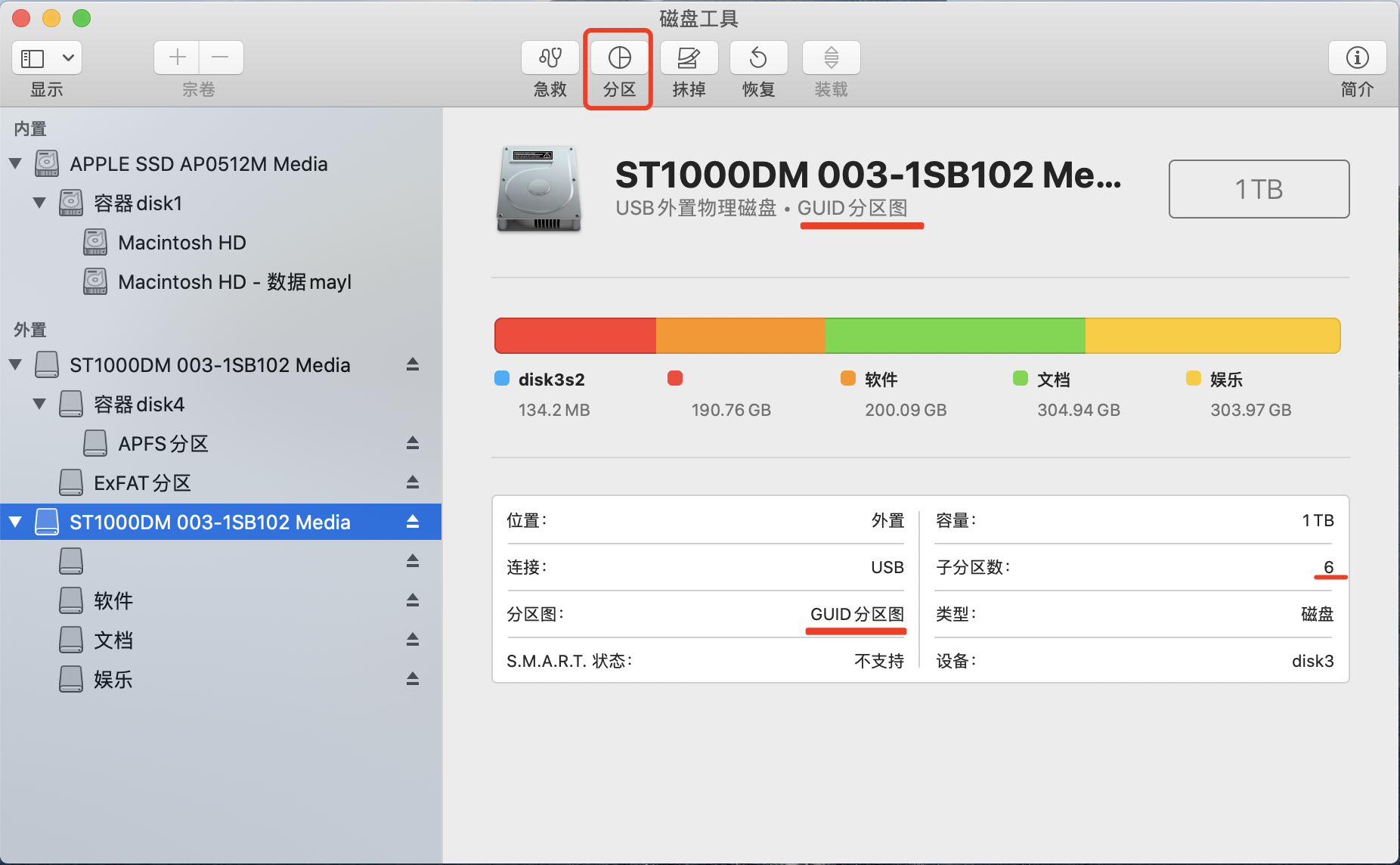Collapse the 容器 disk1 container

click(x=39, y=203)
